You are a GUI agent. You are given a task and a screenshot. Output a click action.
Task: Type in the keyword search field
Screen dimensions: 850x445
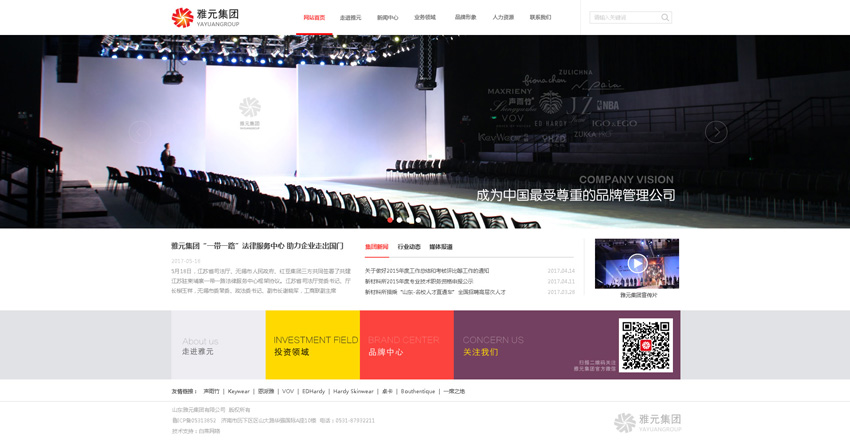(624, 17)
